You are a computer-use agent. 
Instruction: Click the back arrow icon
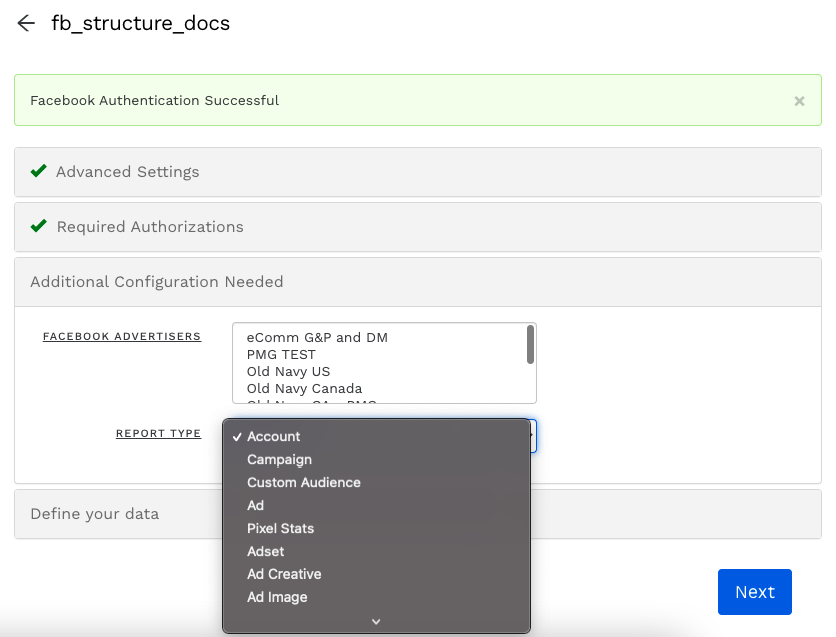pyautogui.click(x=26, y=23)
